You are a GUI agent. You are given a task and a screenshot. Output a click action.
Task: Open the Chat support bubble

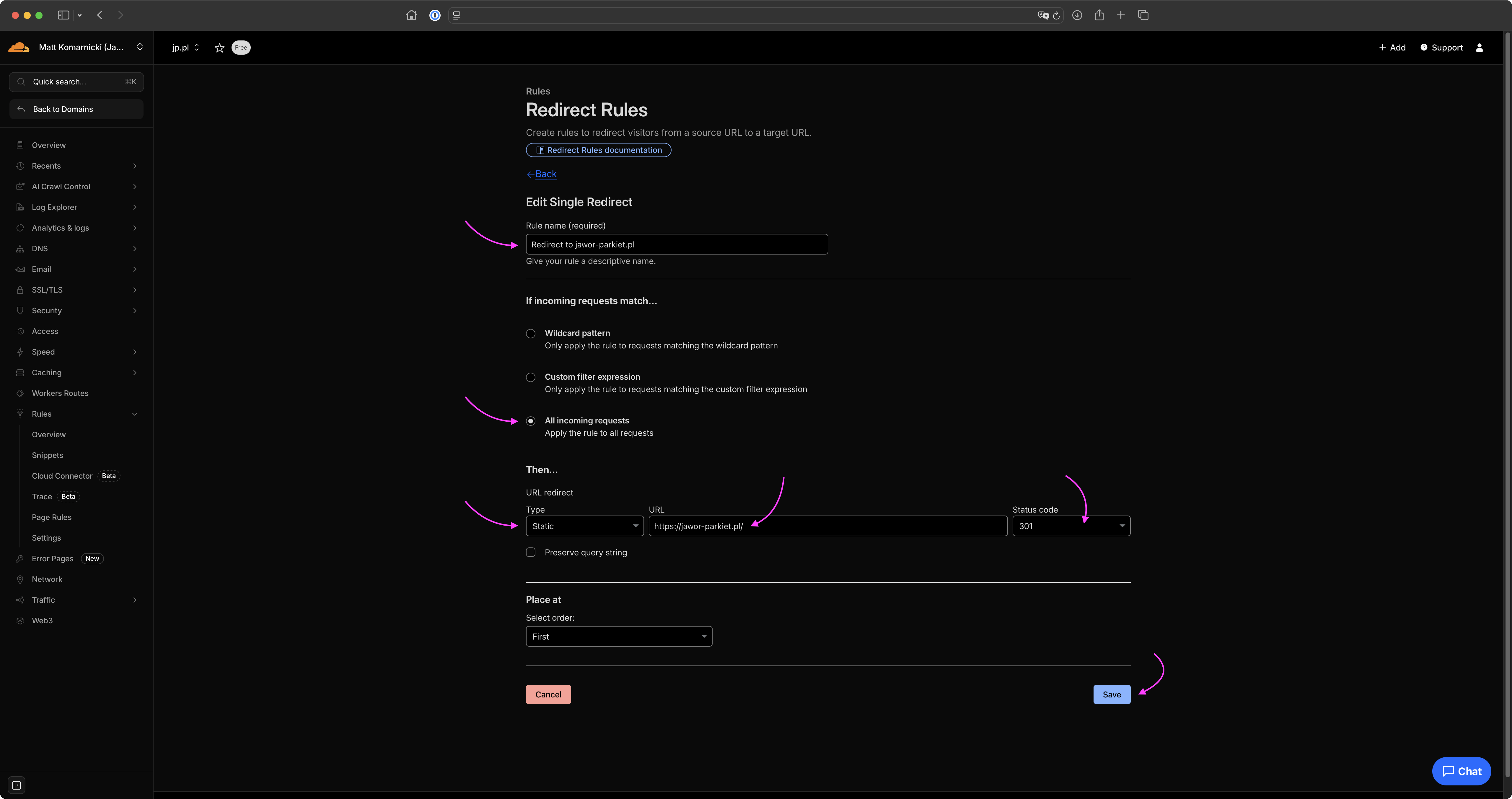pyautogui.click(x=1461, y=771)
